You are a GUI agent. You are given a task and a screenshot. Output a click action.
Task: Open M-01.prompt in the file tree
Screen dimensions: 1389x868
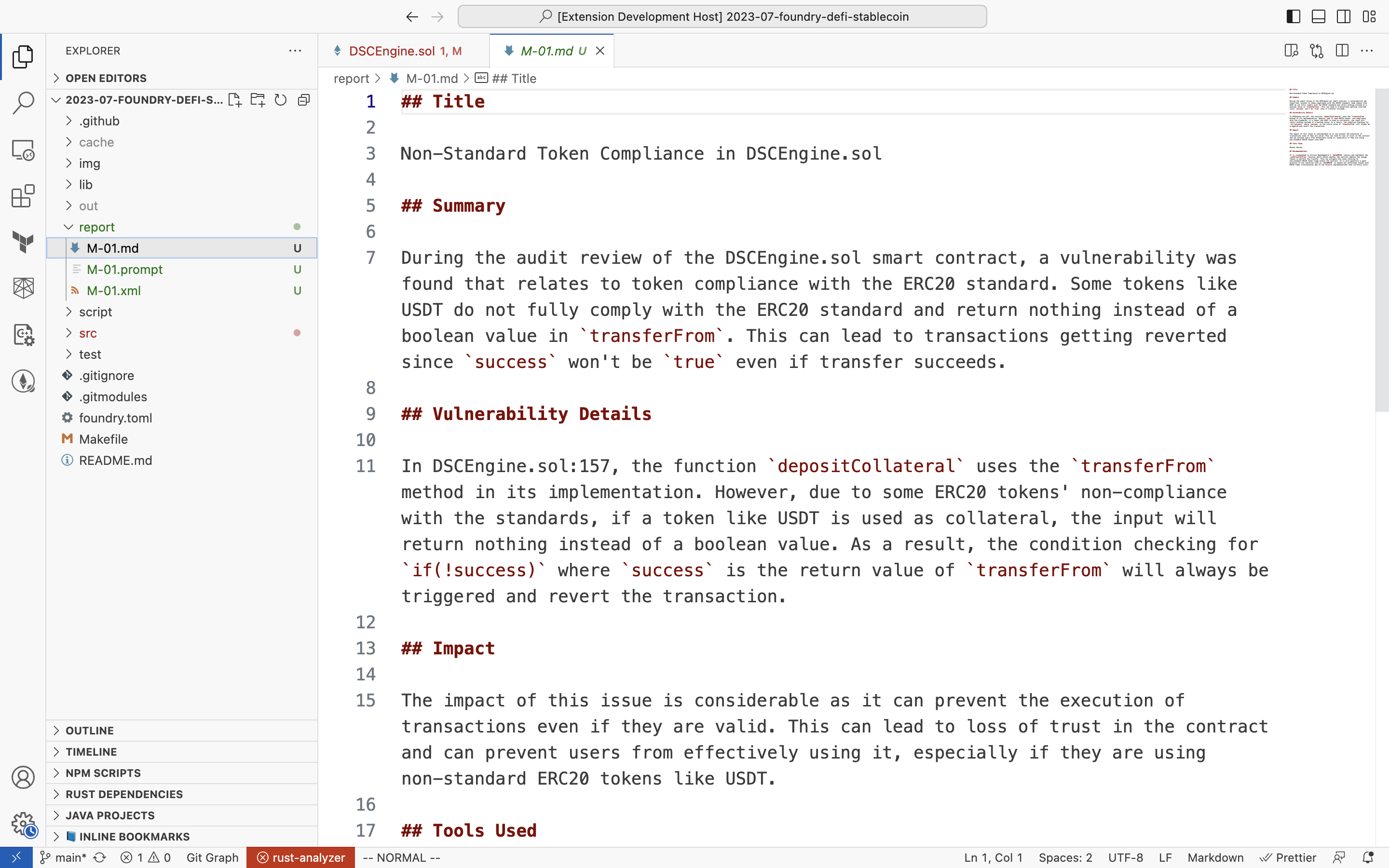pyautogui.click(x=124, y=269)
